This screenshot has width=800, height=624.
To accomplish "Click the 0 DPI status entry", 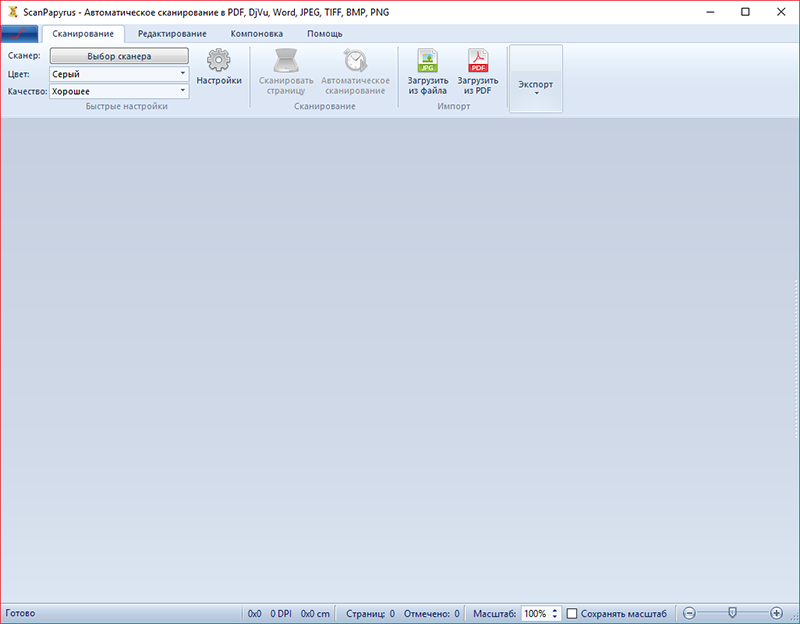I will pyautogui.click(x=281, y=613).
